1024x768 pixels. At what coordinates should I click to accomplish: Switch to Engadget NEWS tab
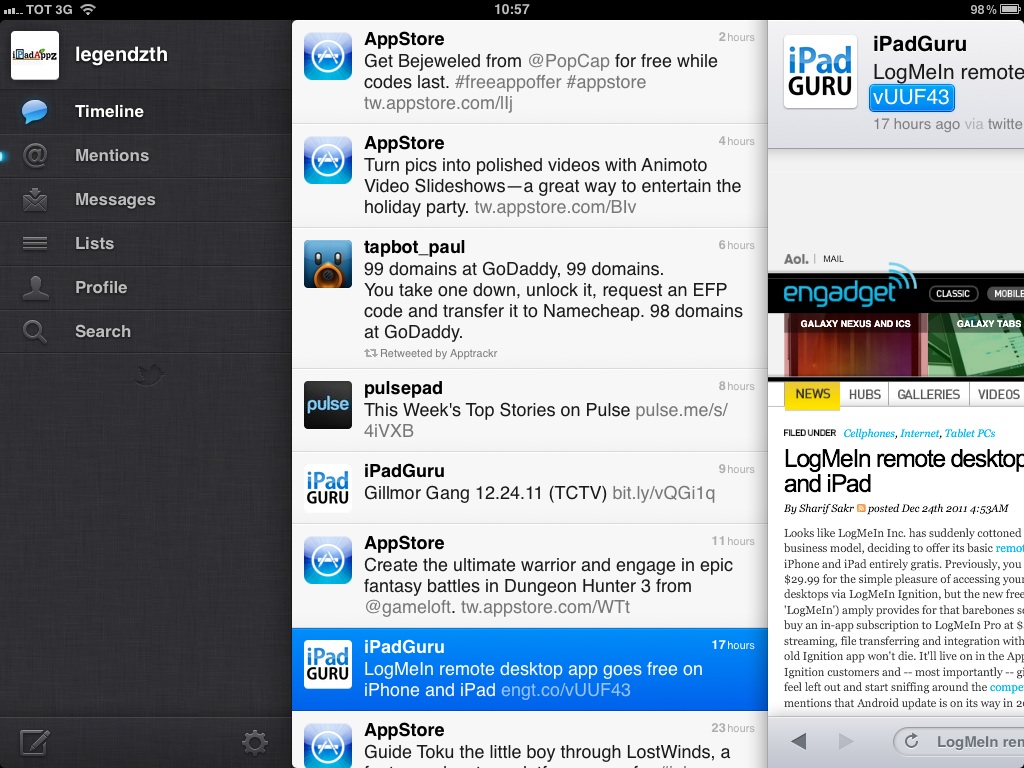click(812, 394)
